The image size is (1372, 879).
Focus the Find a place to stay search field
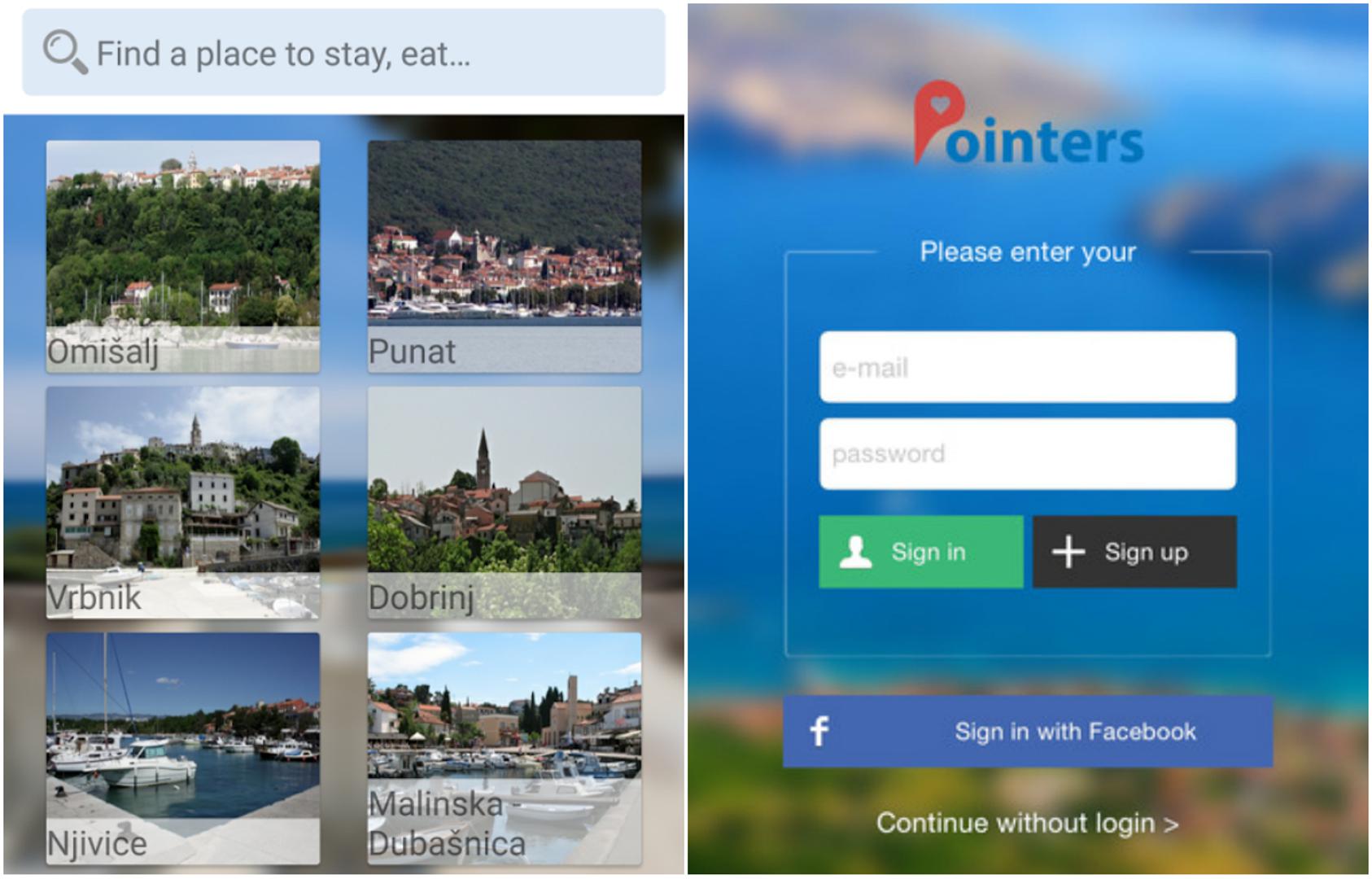coord(343,53)
